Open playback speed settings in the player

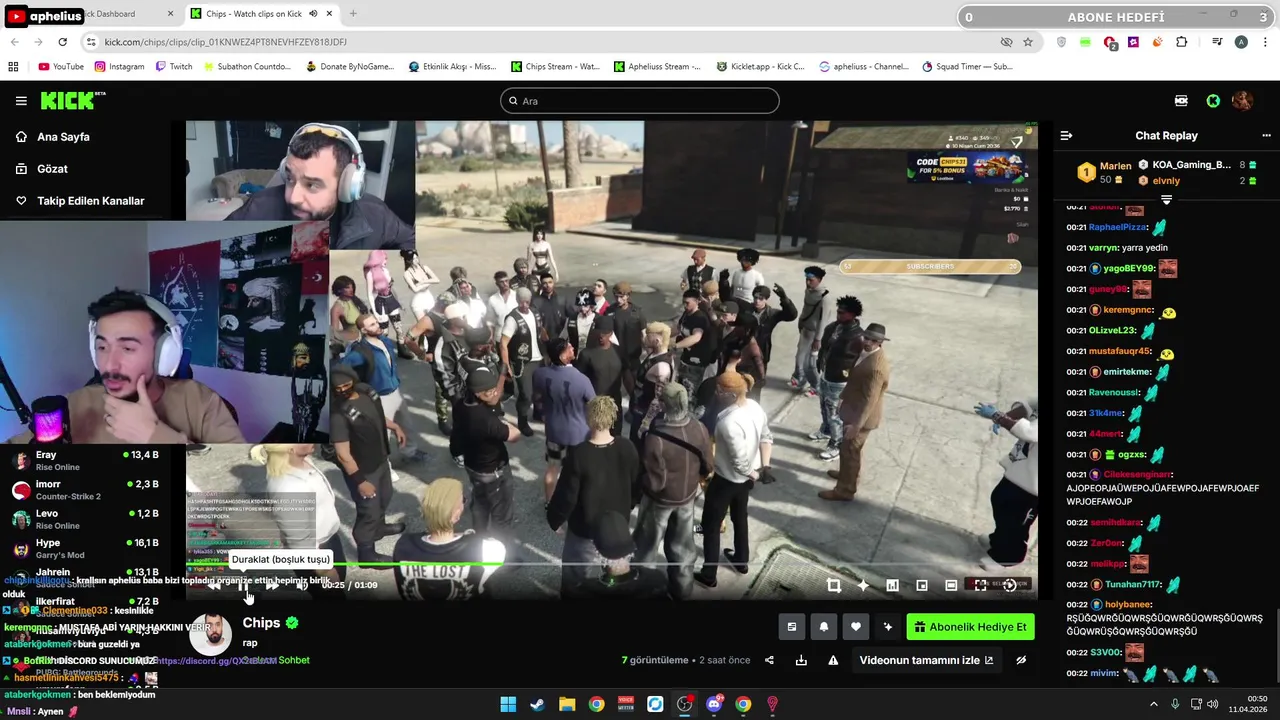click(x=1010, y=585)
